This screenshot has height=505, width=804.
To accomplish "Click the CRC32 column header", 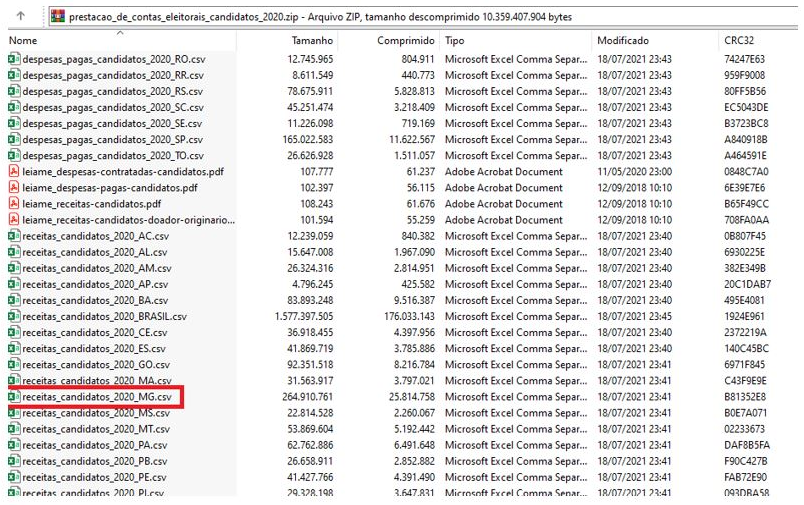I will [x=741, y=41].
